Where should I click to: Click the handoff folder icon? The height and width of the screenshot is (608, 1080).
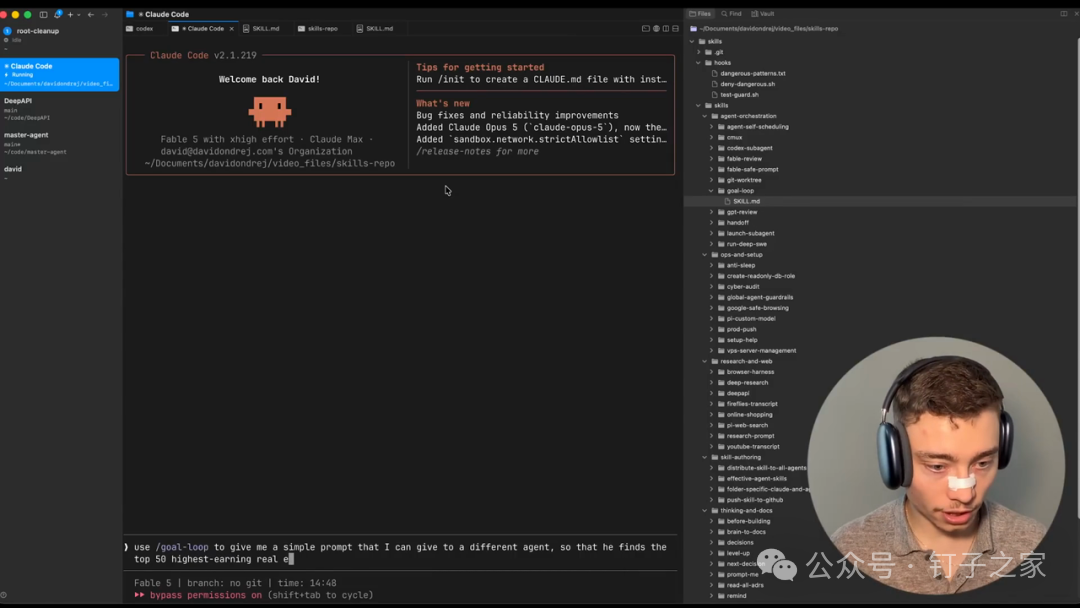tap(721, 223)
